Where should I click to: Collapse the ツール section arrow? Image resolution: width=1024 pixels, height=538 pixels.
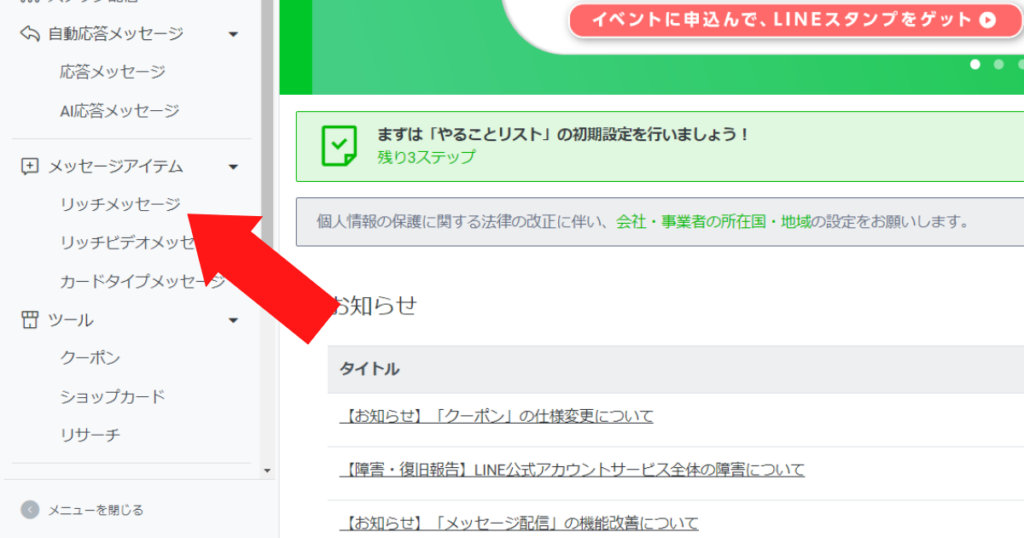[233, 321]
